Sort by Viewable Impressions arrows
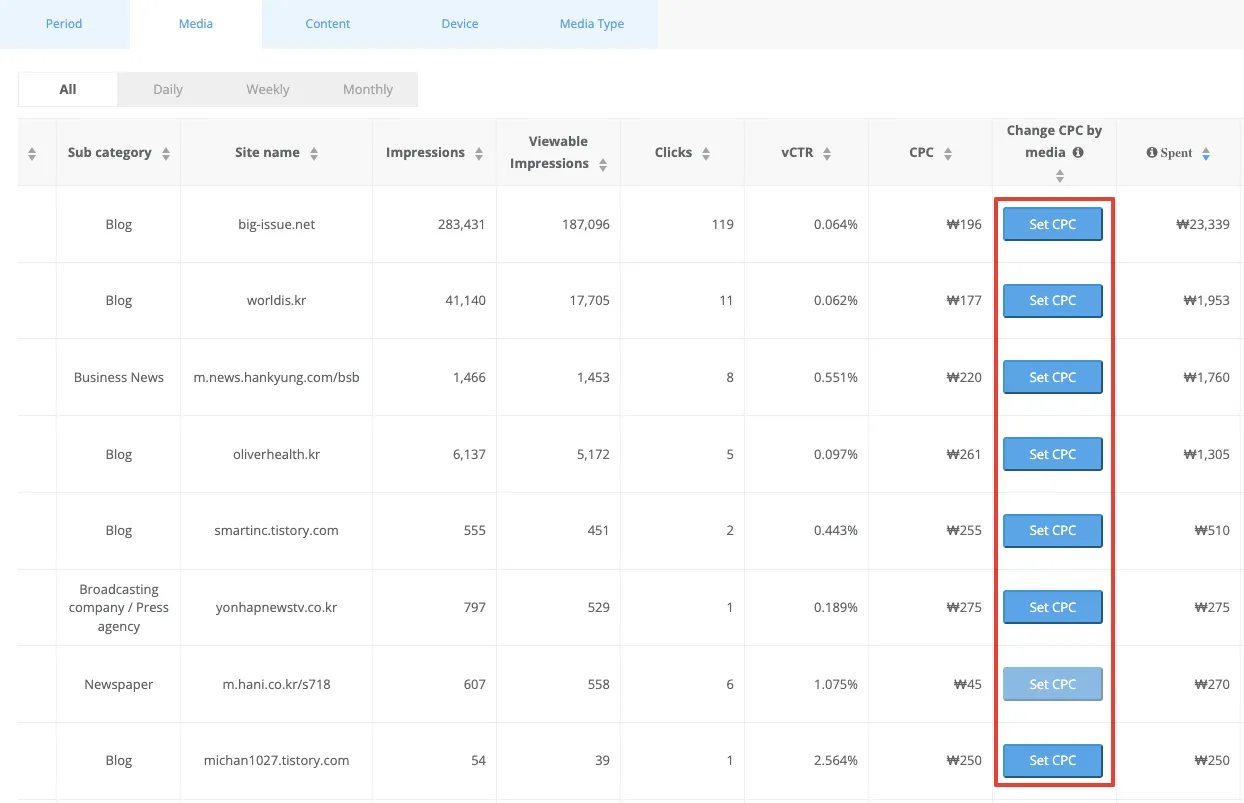The image size is (1244, 803). pyautogui.click(x=603, y=165)
